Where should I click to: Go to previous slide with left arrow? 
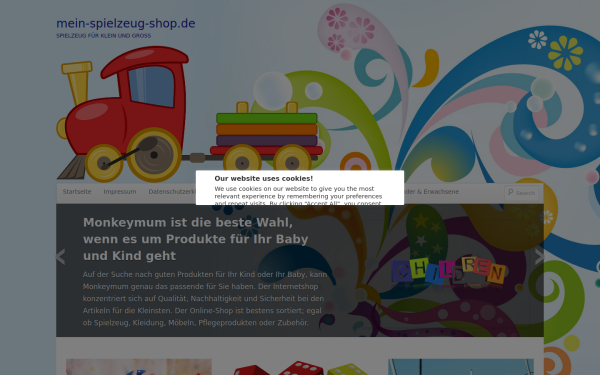click(60, 257)
